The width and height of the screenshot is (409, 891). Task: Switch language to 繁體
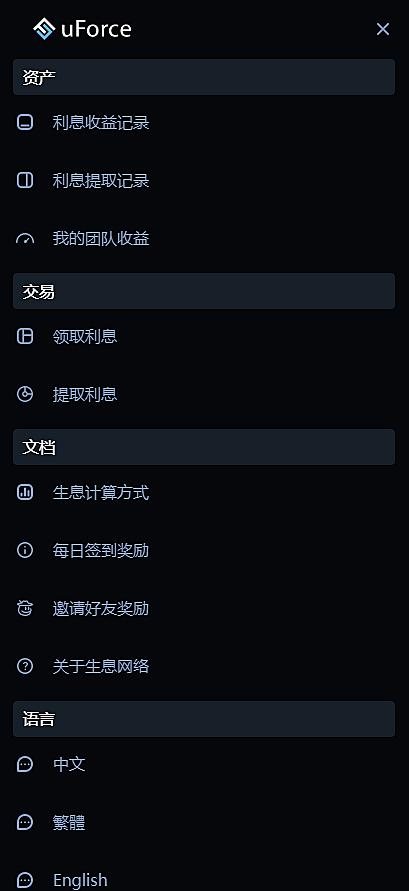point(204,822)
